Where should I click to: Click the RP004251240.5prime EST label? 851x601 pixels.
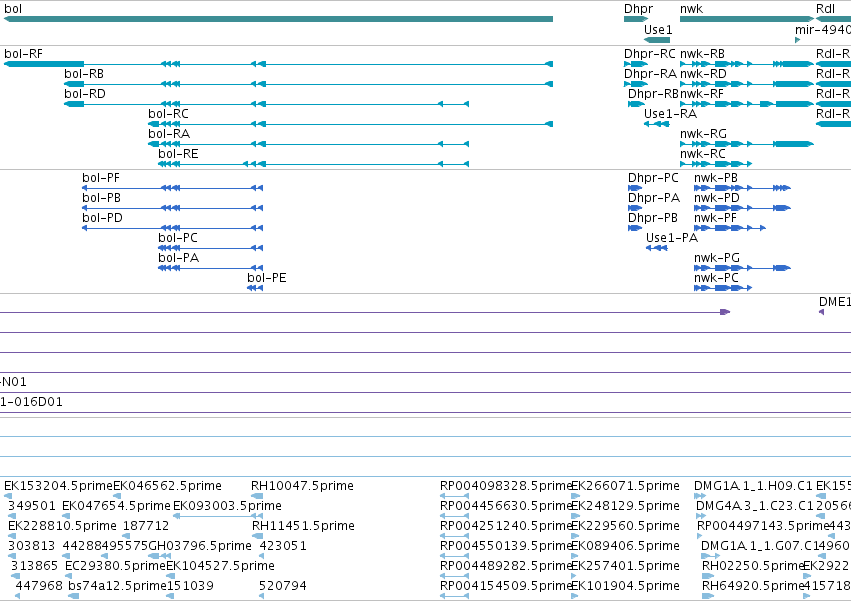[506, 526]
